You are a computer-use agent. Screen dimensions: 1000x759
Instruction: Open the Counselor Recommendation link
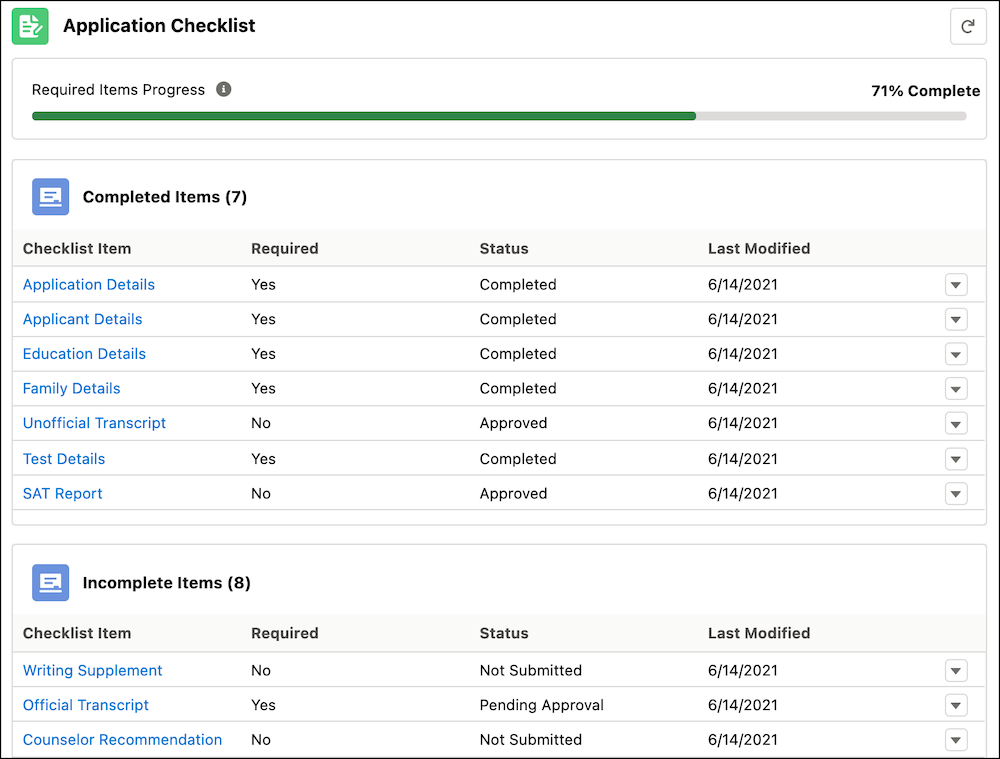coord(122,740)
